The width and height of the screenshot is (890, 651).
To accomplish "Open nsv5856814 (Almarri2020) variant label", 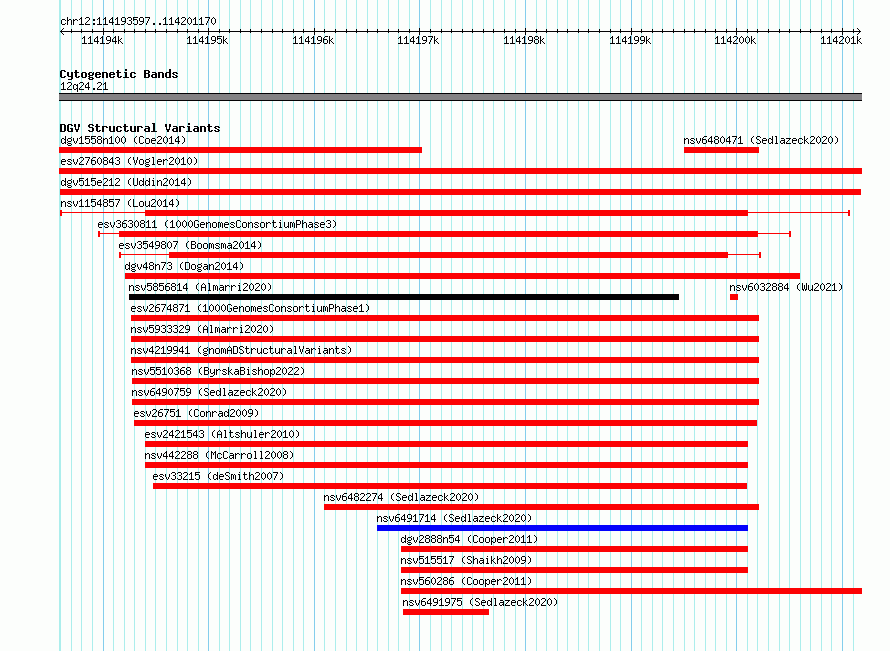I will pos(200,287).
